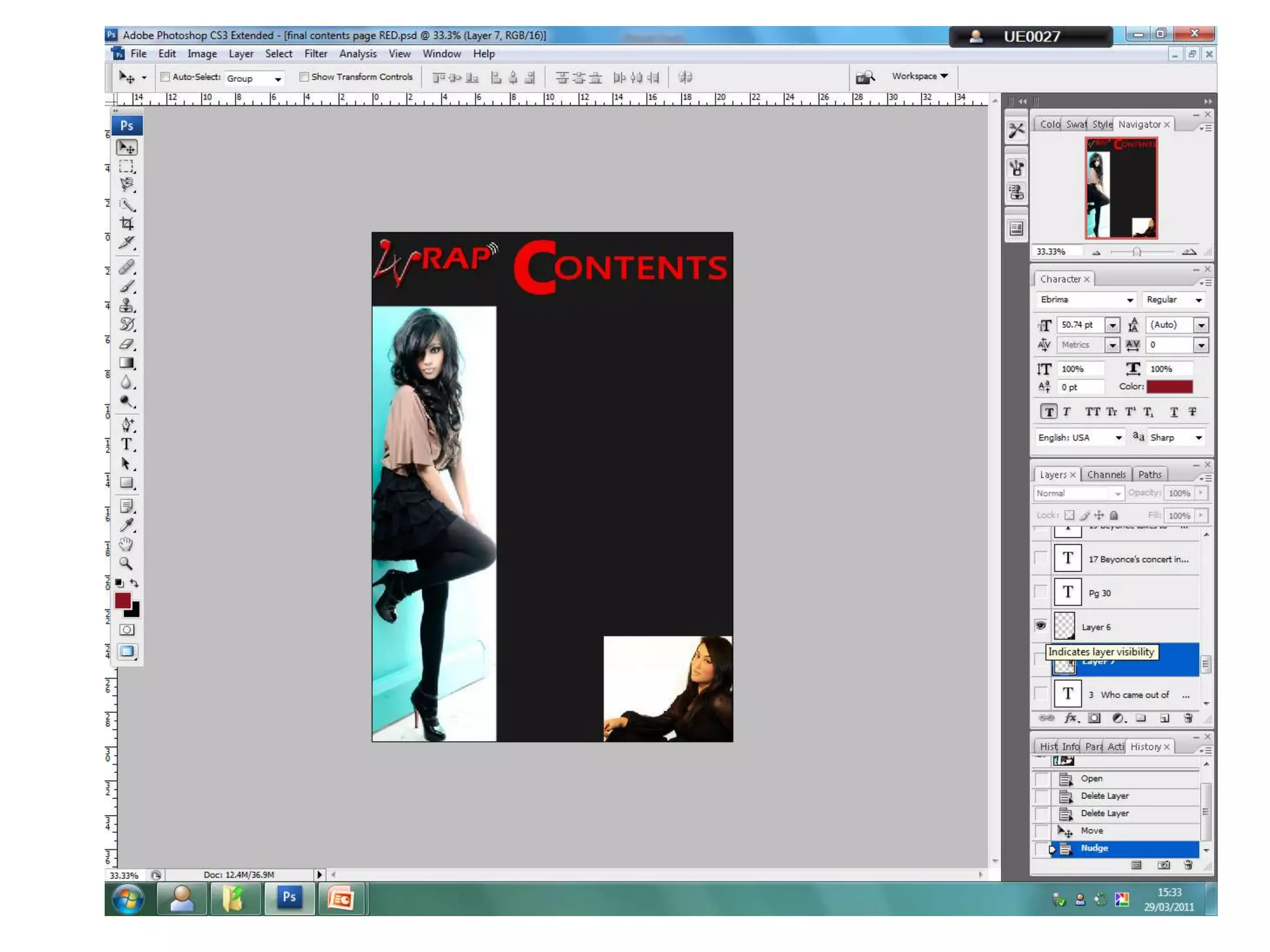This screenshot has height=952, width=1270.
Task: Select the Healing Brush tool
Action: click(127, 267)
